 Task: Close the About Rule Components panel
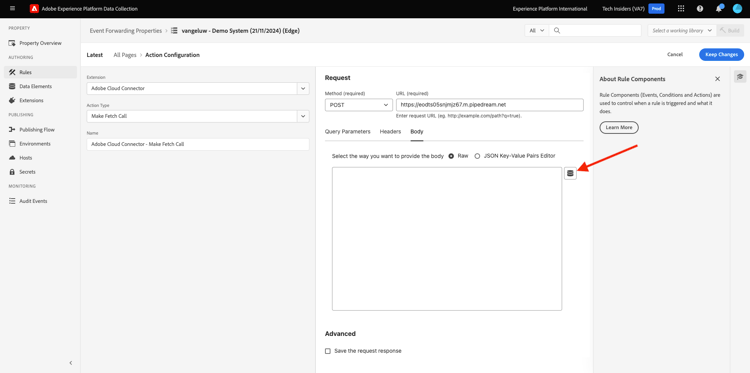point(717,79)
